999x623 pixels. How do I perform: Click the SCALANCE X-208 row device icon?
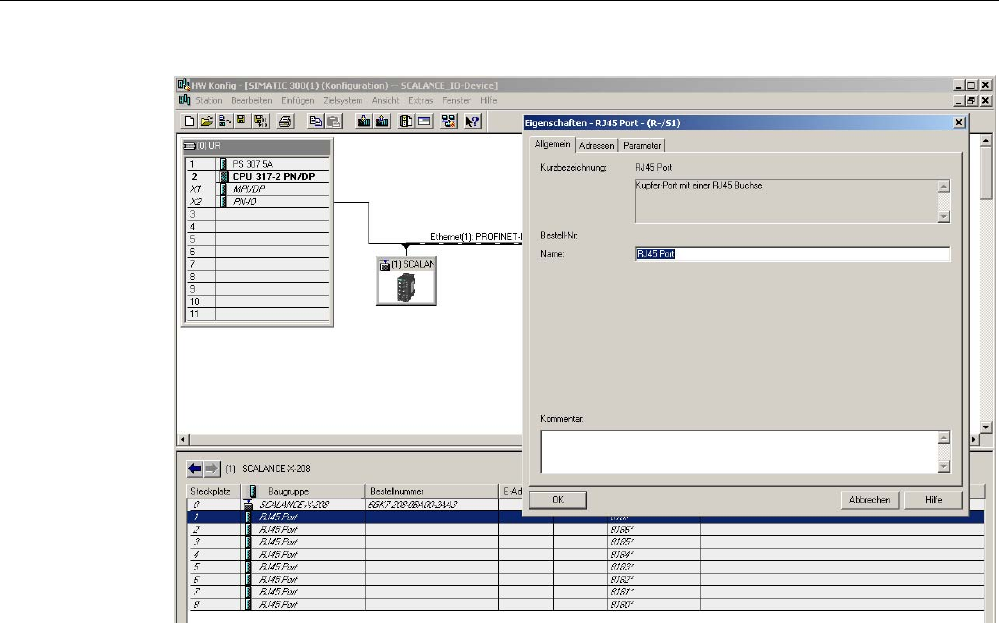248,505
